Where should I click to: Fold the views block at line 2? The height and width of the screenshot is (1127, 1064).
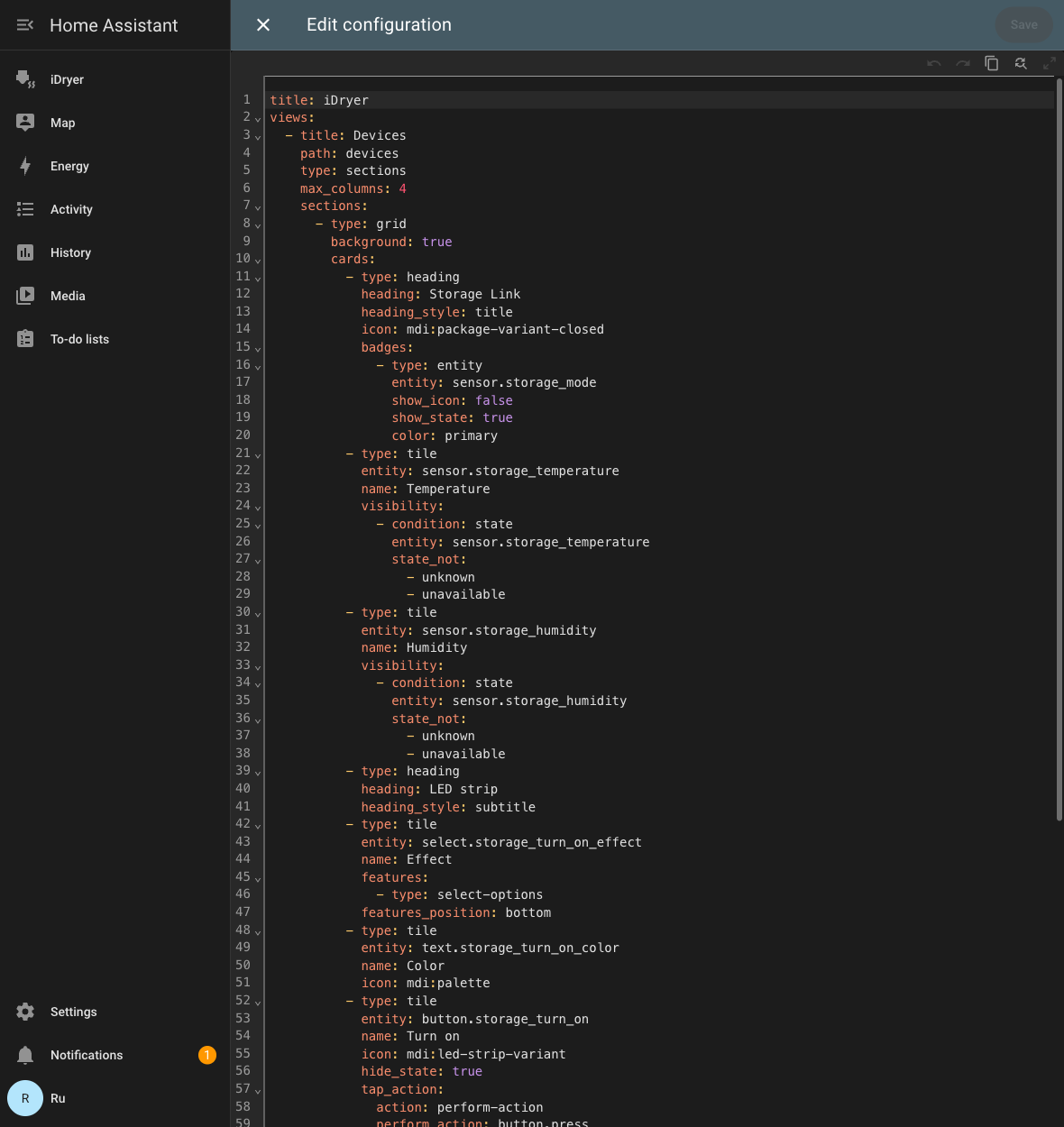click(x=258, y=118)
